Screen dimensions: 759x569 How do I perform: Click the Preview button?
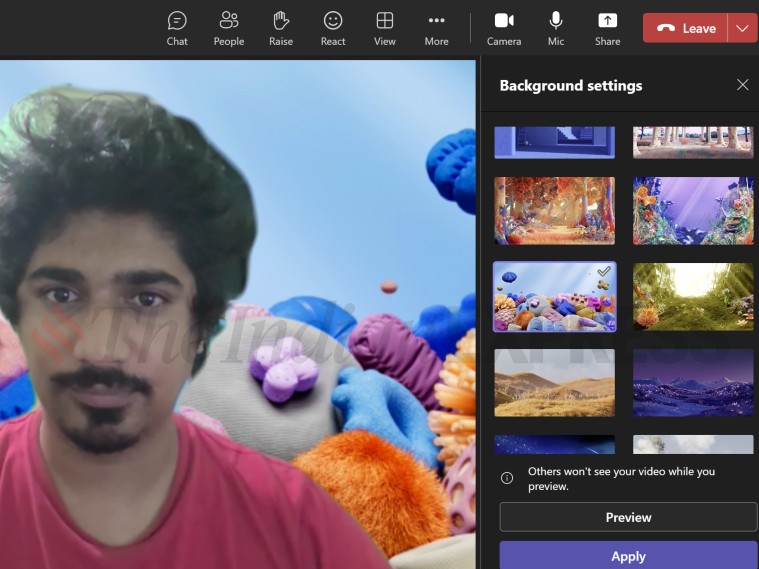pos(628,517)
